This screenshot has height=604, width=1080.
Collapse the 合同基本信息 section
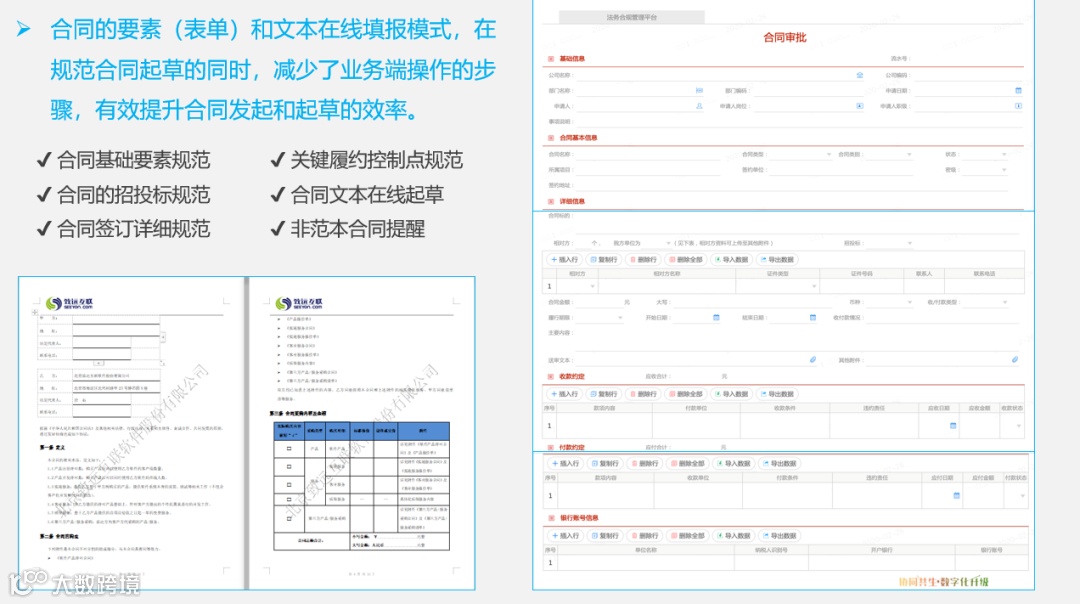coord(551,138)
